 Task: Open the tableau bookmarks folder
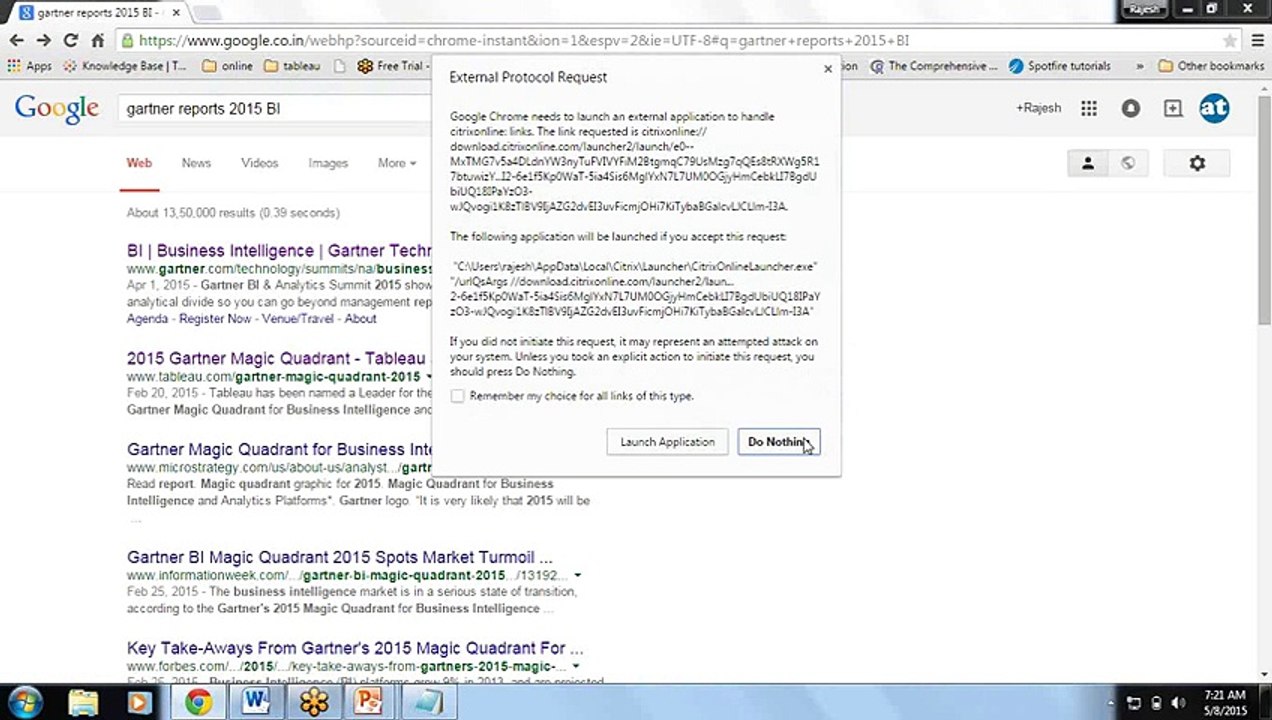tap(292, 66)
